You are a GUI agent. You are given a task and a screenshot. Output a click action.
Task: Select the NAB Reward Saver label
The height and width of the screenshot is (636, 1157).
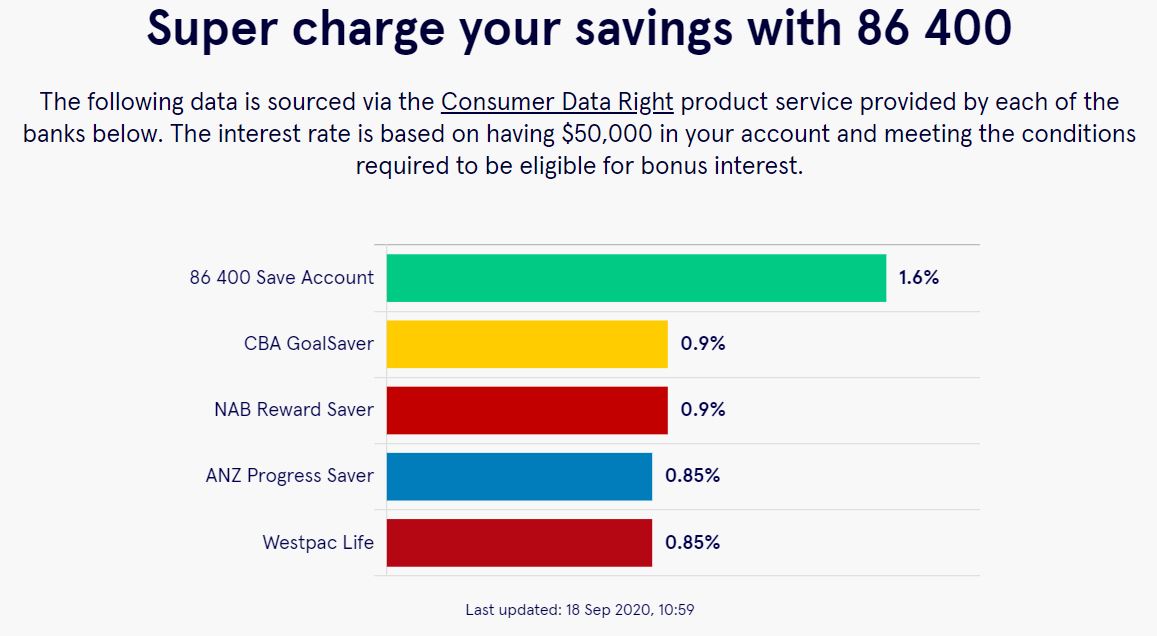point(294,409)
